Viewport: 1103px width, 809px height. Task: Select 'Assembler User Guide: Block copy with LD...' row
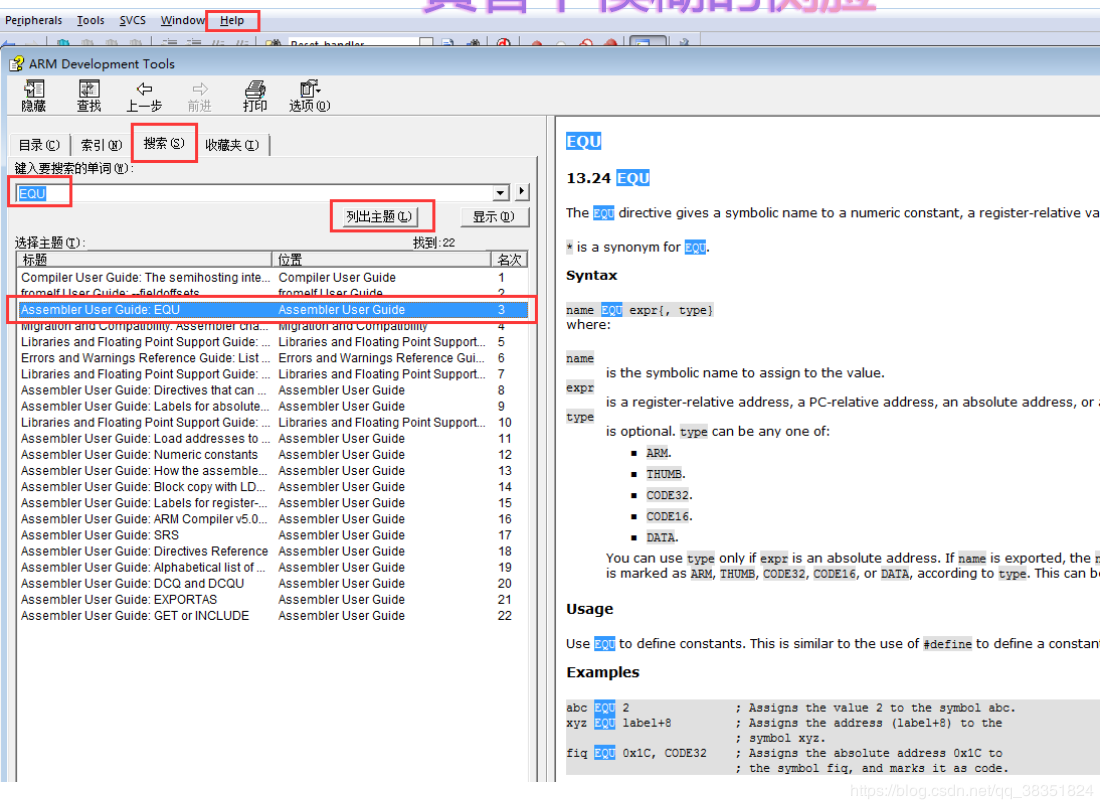(273, 487)
